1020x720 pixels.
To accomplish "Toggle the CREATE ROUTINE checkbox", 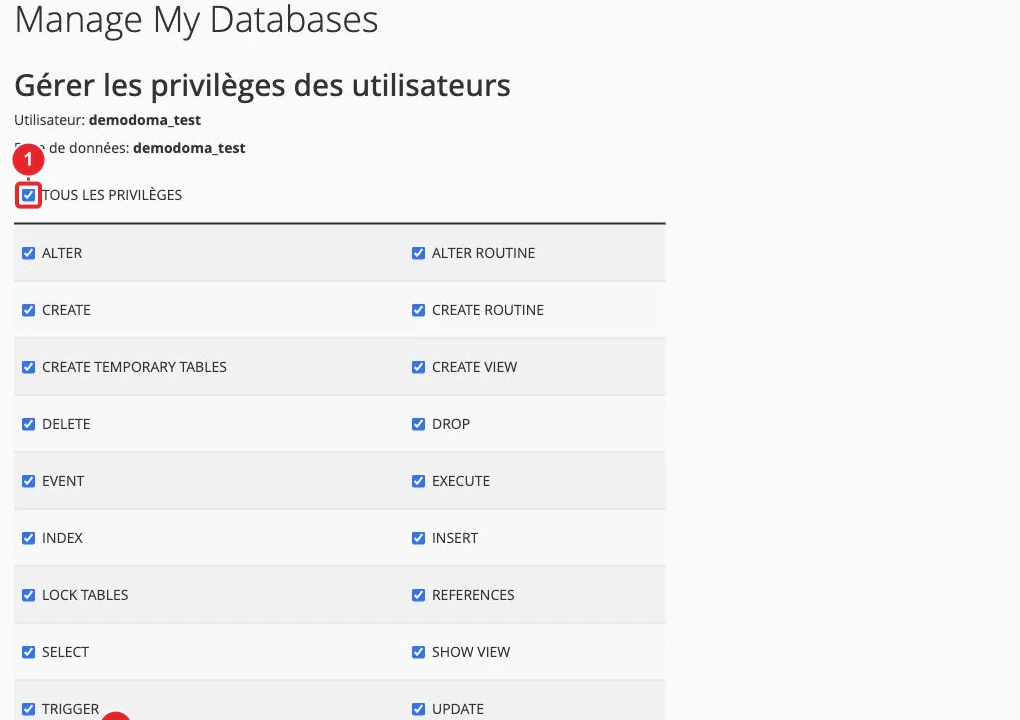I will 418,310.
